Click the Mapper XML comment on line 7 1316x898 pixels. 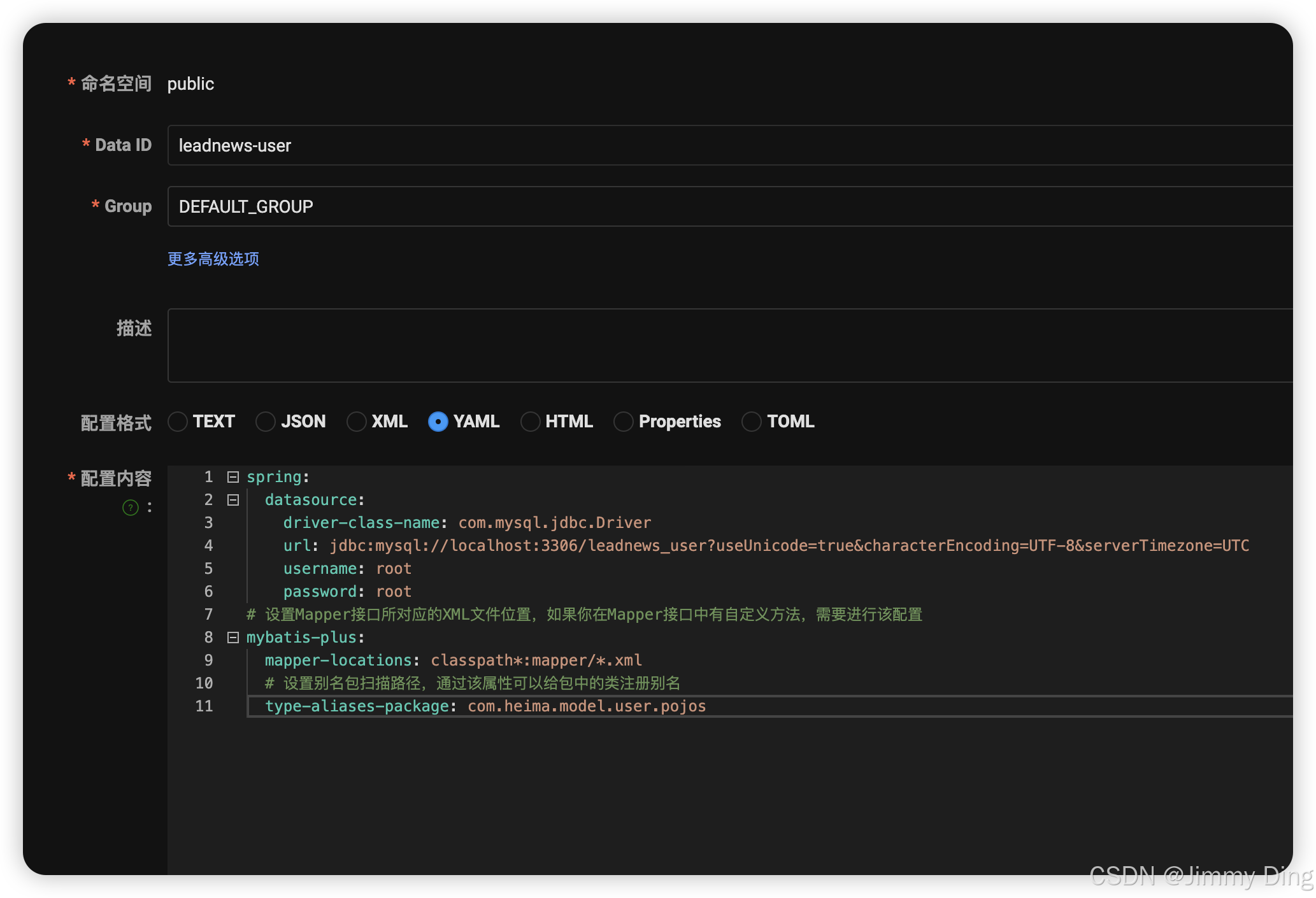584,615
